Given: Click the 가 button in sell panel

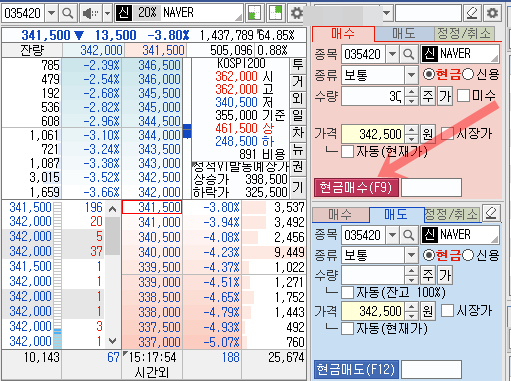Looking at the screenshot, I should pyautogui.click(x=445, y=275).
